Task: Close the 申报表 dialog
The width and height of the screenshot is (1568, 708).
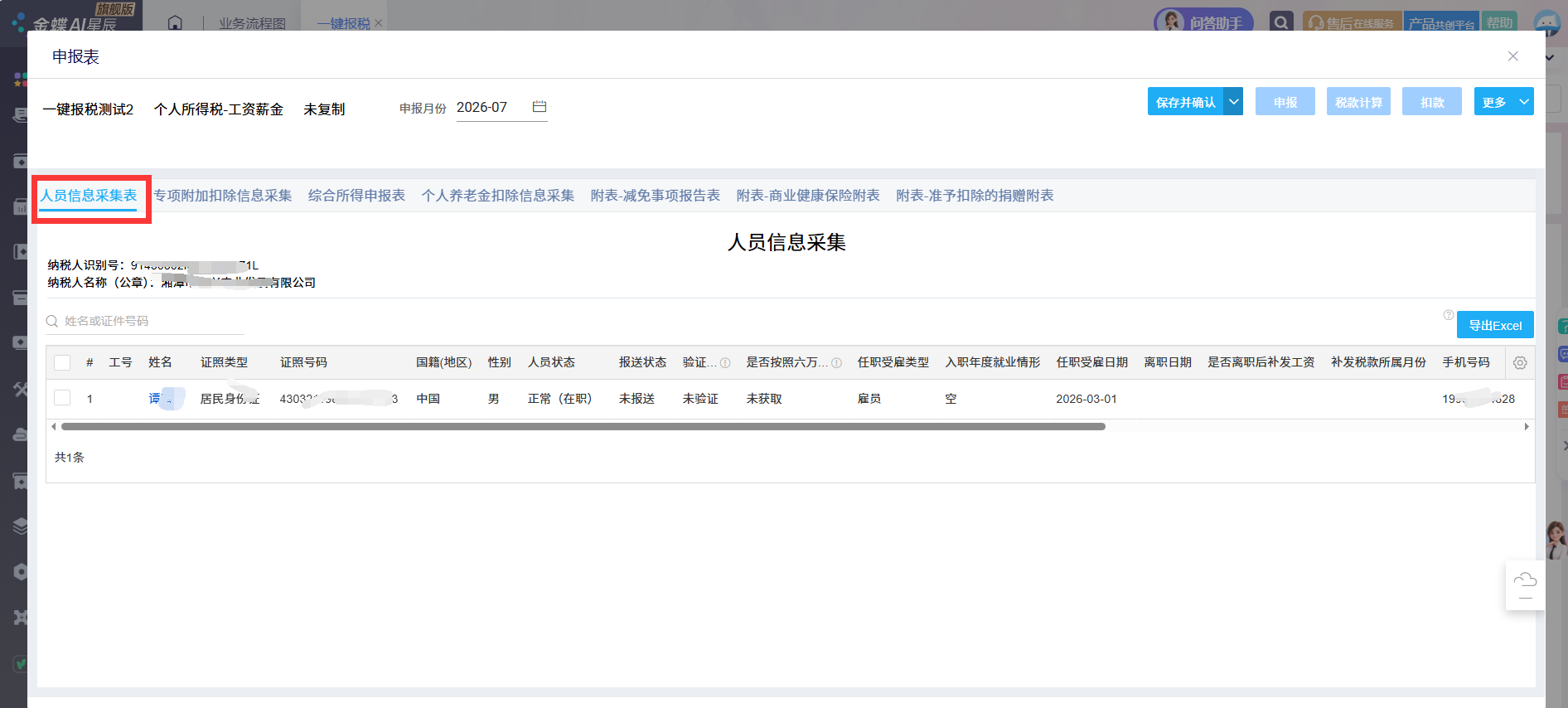Action: [1512, 56]
